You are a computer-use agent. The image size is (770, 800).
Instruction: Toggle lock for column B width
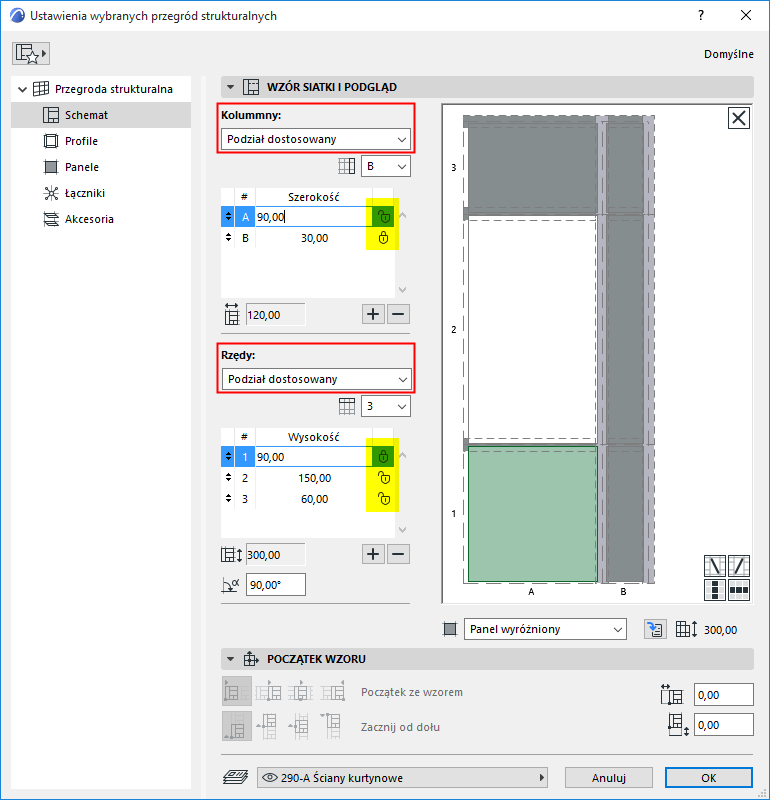click(383, 238)
